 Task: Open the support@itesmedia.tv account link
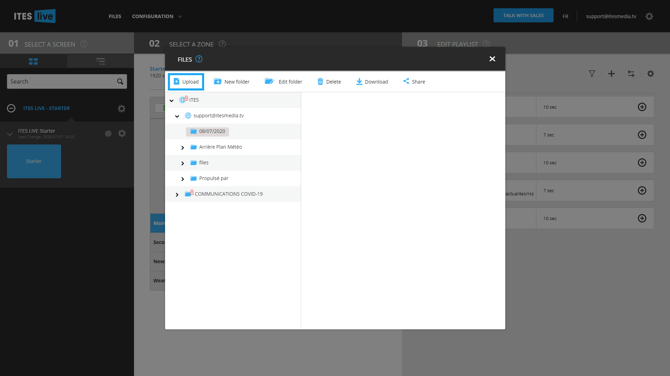pos(611,16)
